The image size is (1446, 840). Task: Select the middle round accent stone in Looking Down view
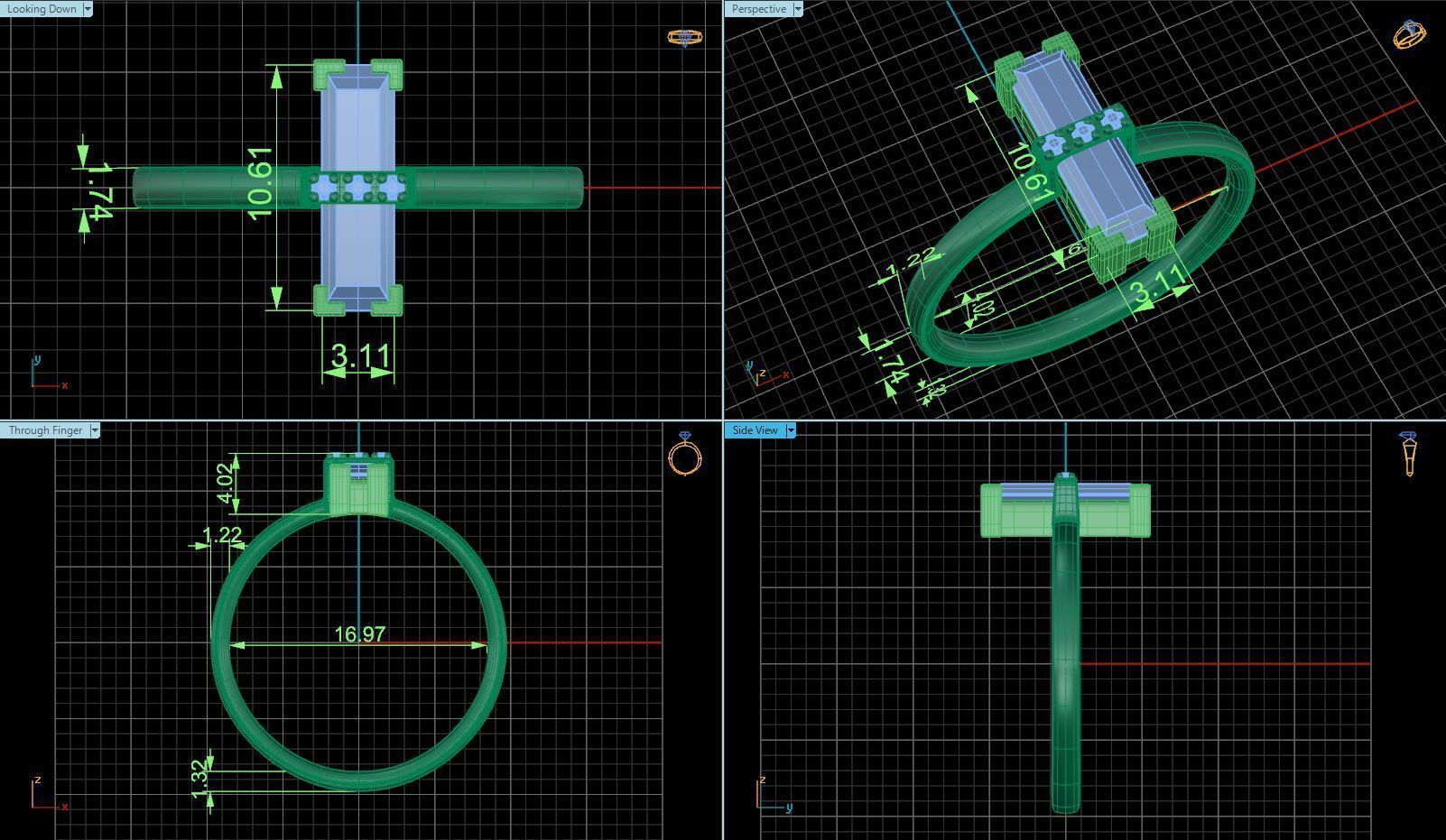pyautogui.click(x=358, y=188)
